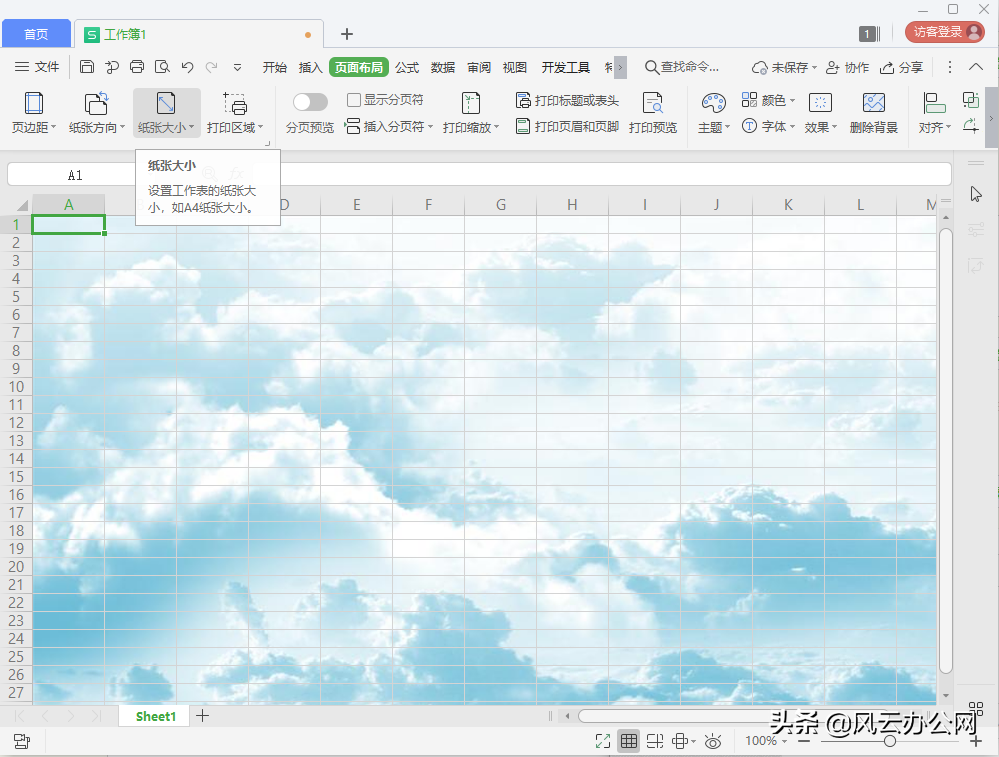999x757 pixels.
Task: Open the 对齐 align menu
Action: point(934,113)
